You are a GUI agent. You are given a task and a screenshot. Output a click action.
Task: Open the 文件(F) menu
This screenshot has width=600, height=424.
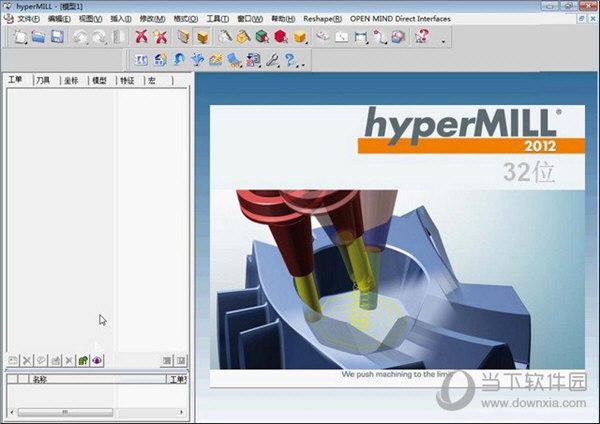(x=29, y=19)
